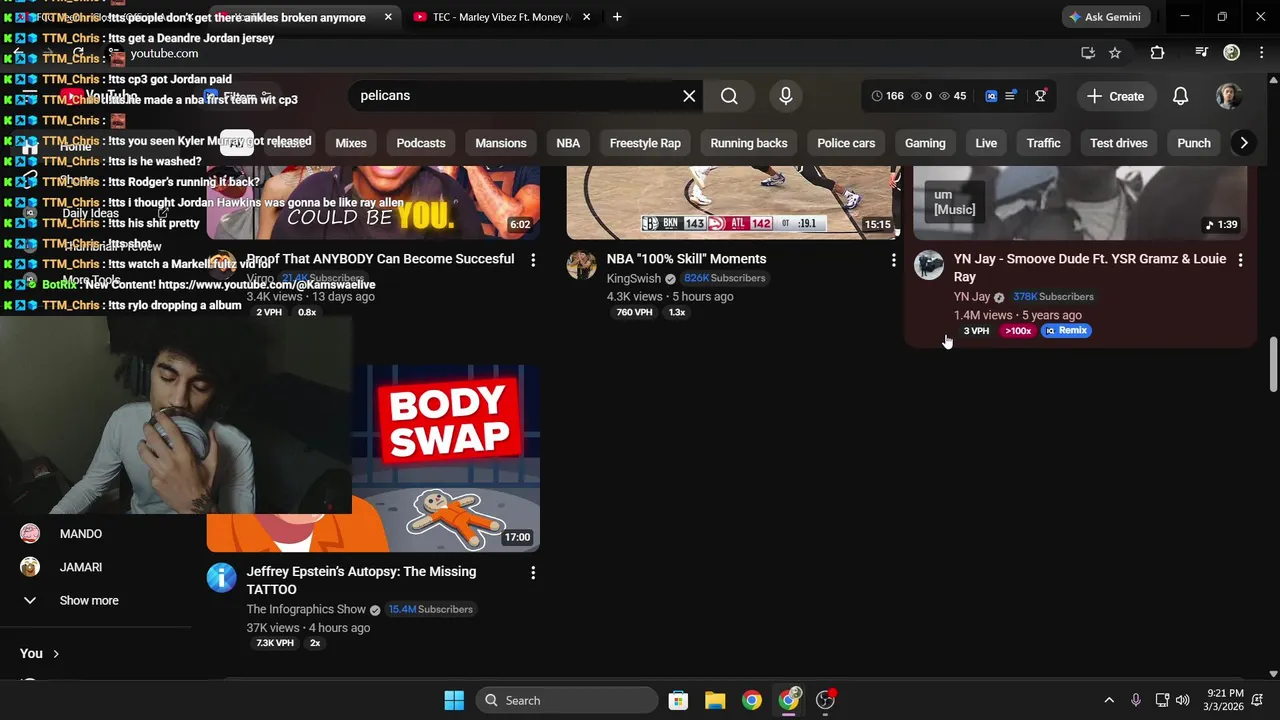Select the NBA filter chip
This screenshot has height=720, width=1280.
568,143
